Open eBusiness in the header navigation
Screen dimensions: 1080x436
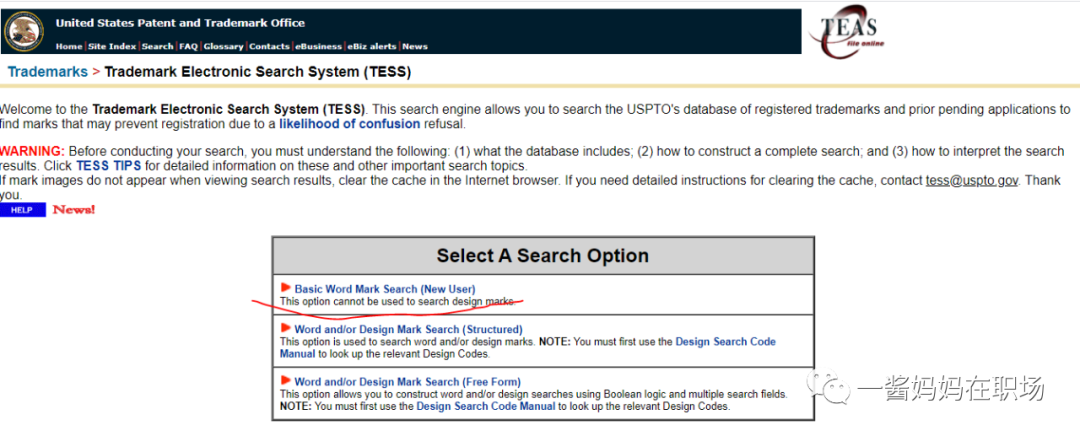click(x=318, y=47)
